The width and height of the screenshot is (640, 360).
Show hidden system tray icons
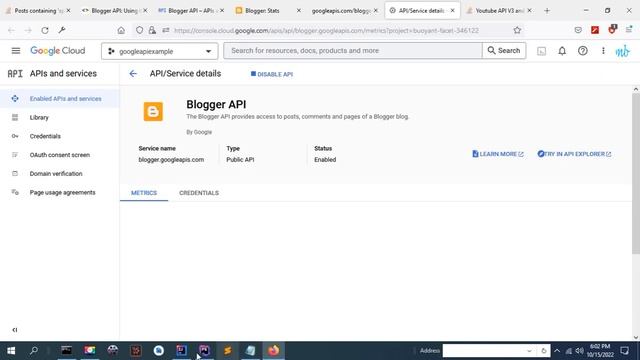[x=557, y=351]
